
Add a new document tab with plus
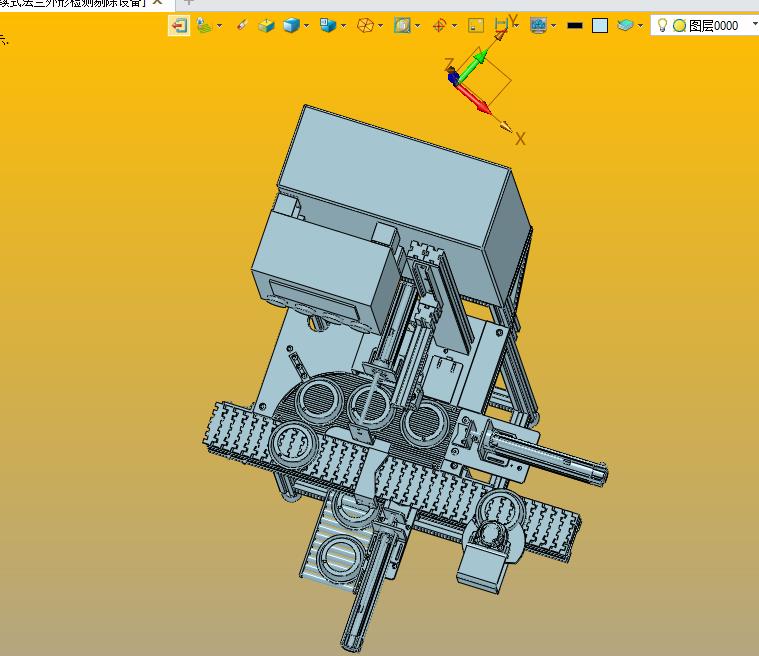(x=189, y=2)
